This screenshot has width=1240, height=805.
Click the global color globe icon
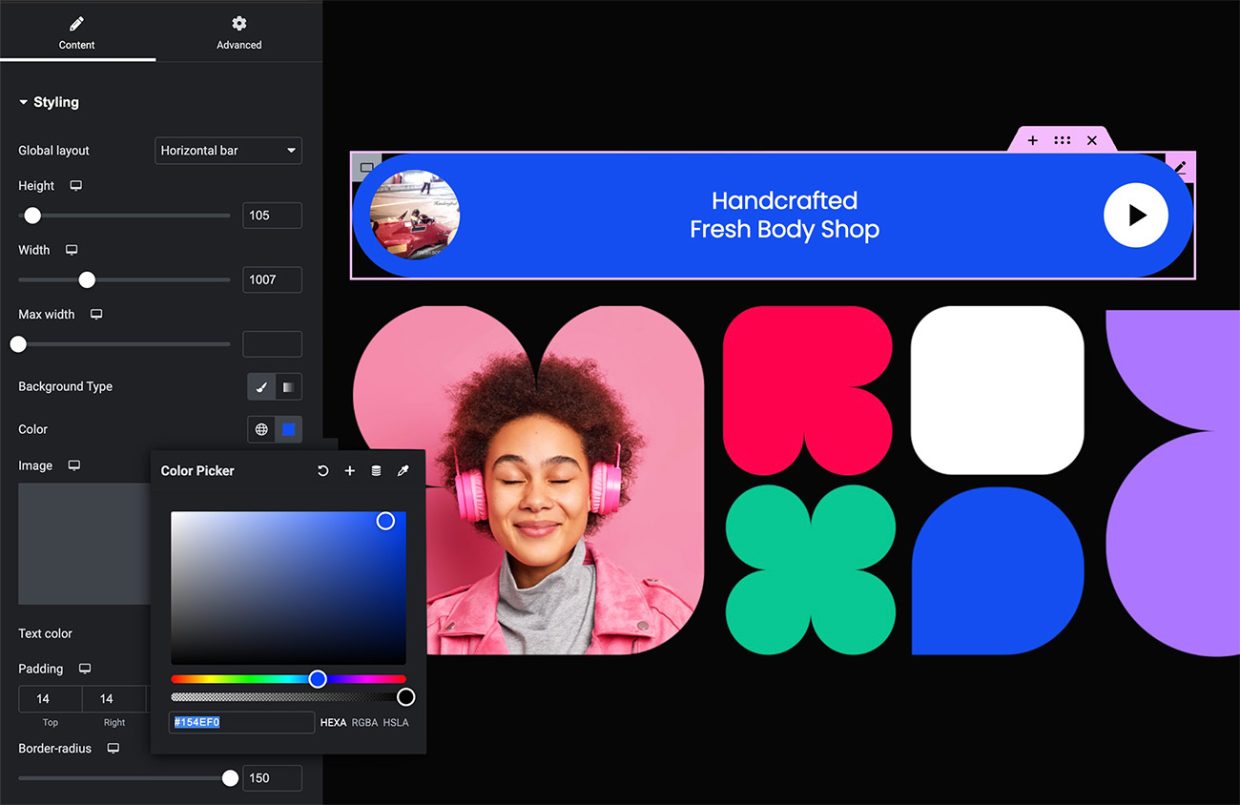262,429
